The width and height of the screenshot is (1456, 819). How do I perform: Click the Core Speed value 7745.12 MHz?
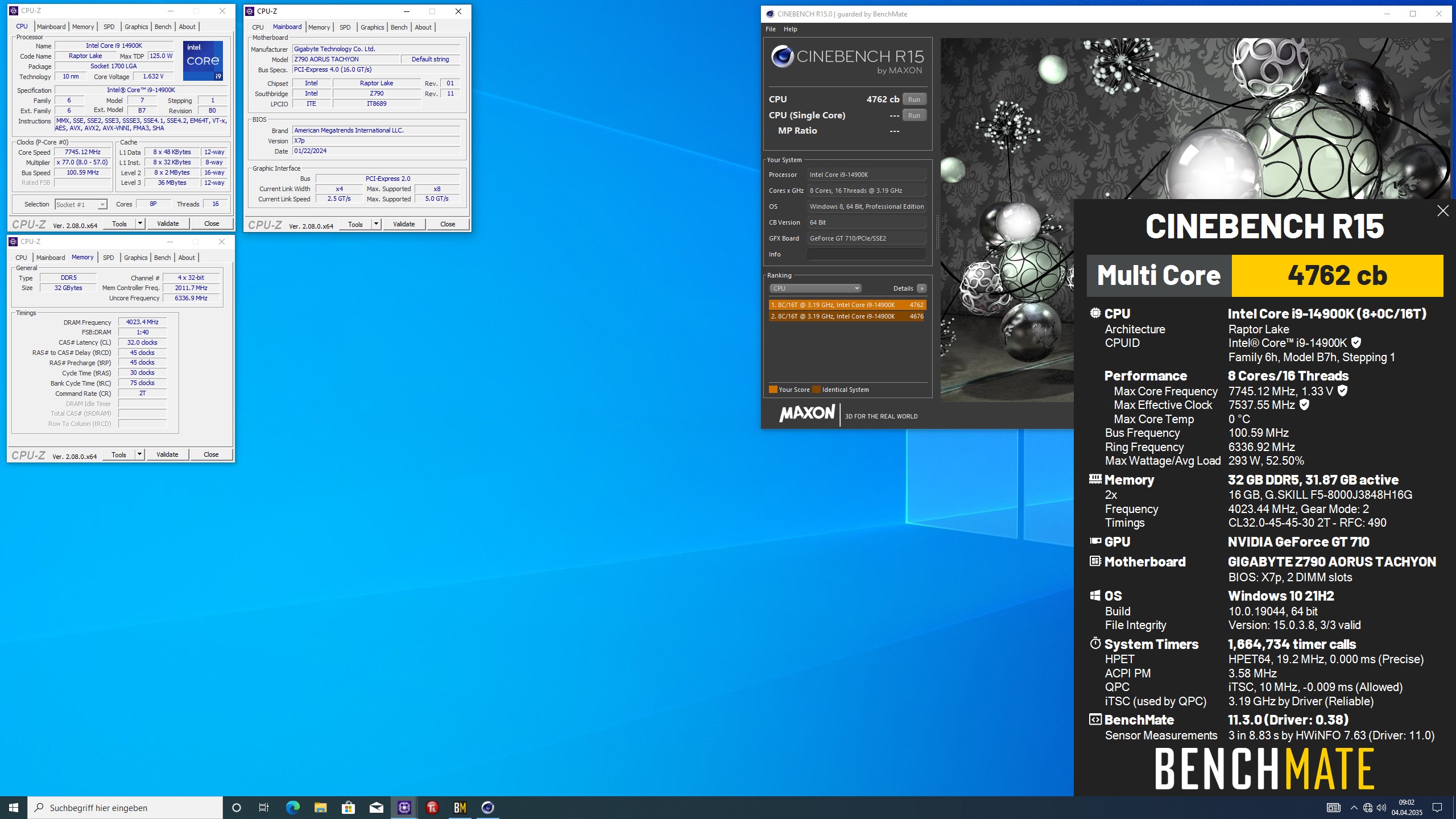83,152
